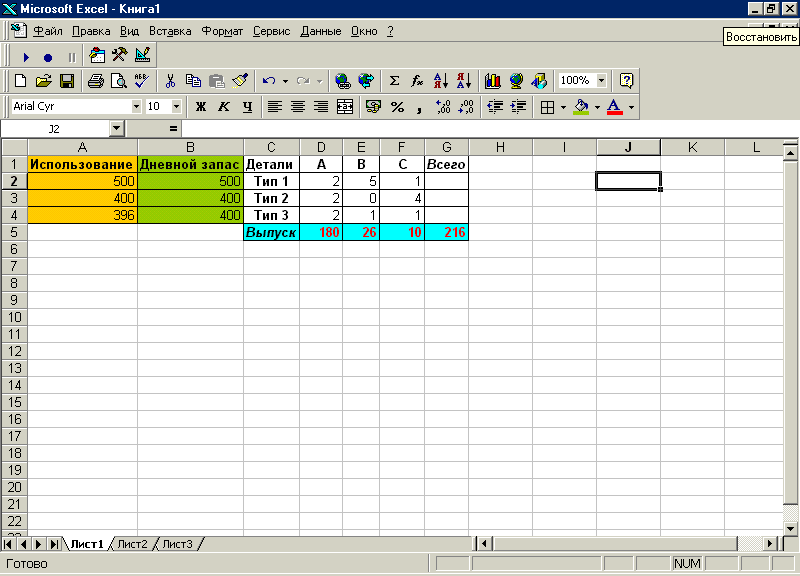Show the Drawing toolbar icon
The height and width of the screenshot is (576, 800).
point(539,81)
